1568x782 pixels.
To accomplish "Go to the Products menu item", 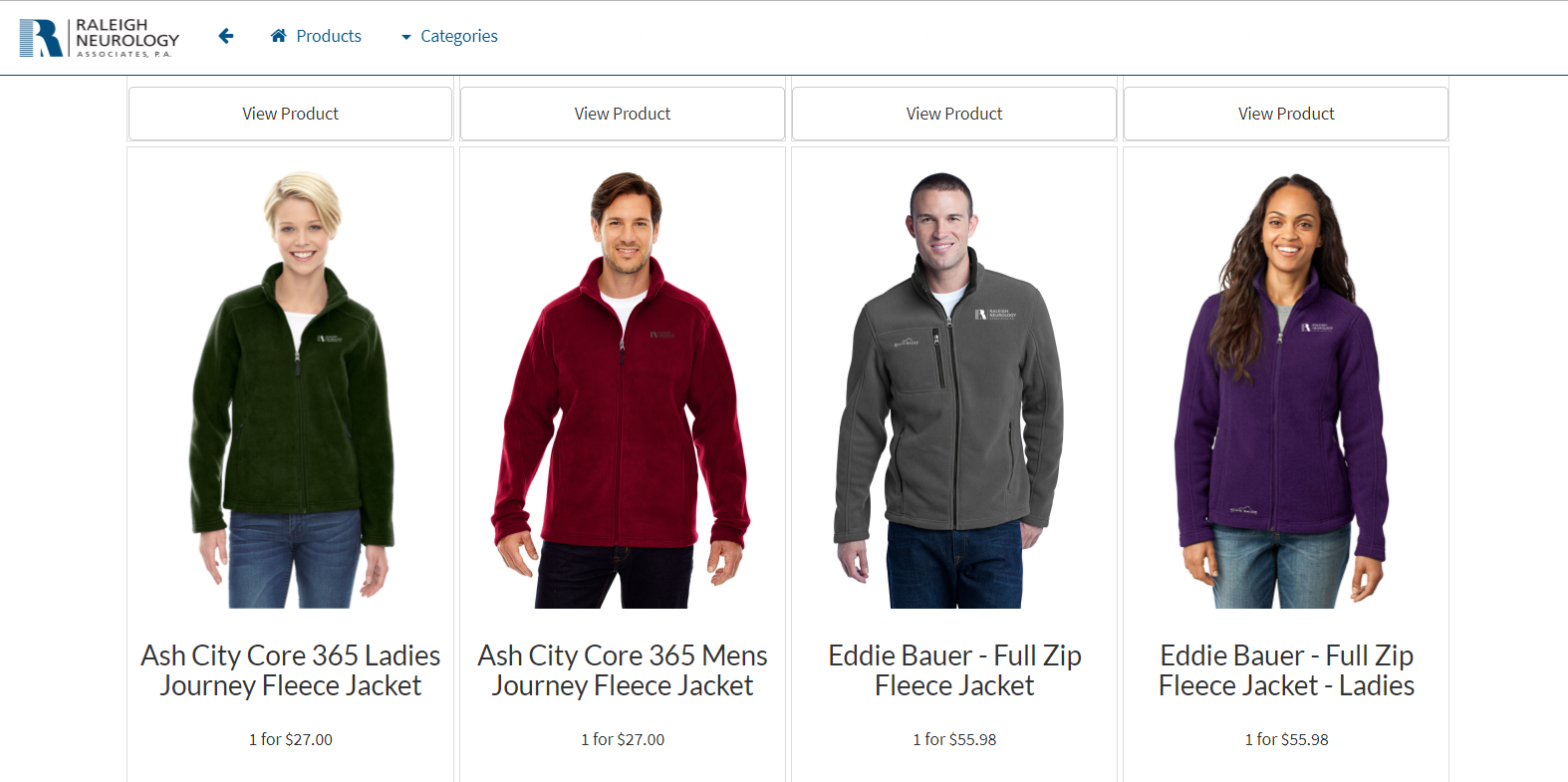I will (316, 36).
